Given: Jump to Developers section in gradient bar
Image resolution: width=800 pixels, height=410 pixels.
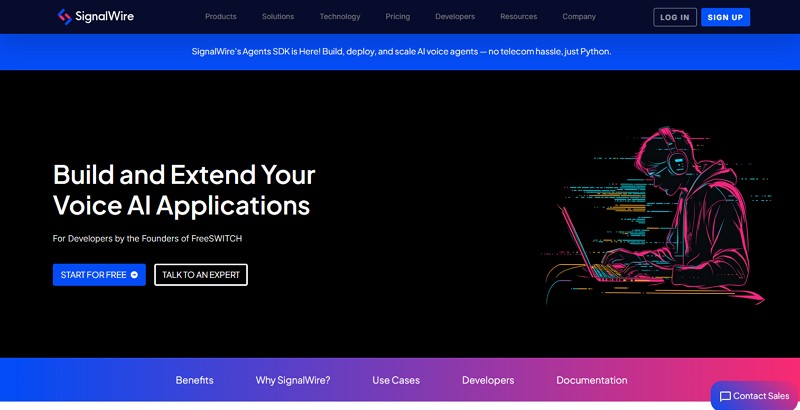Looking at the screenshot, I should [488, 380].
